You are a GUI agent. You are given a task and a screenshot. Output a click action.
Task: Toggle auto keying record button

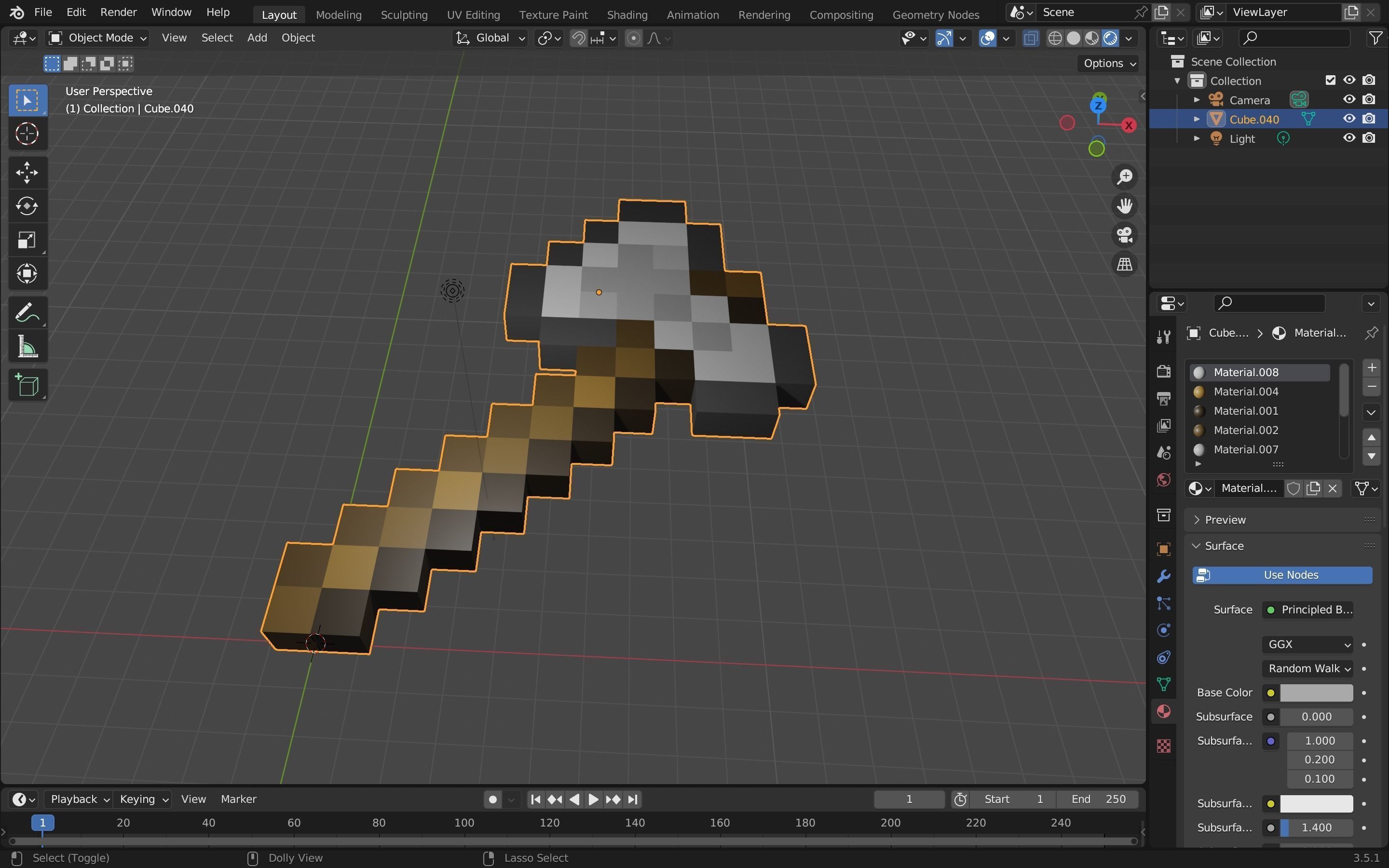492,799
